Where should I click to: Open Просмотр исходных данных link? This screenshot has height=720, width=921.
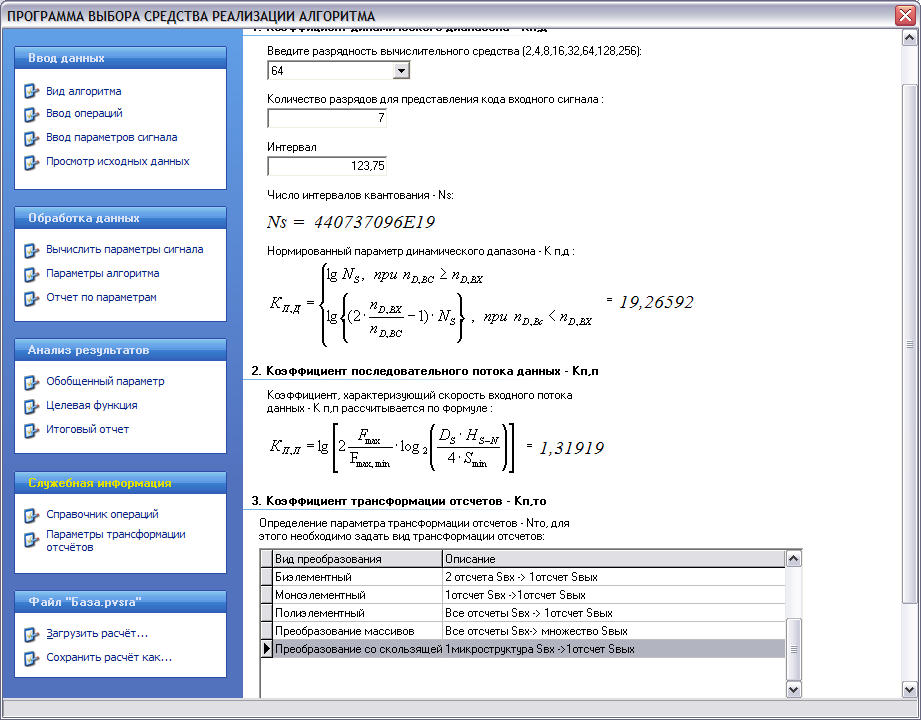click(117, 161)
